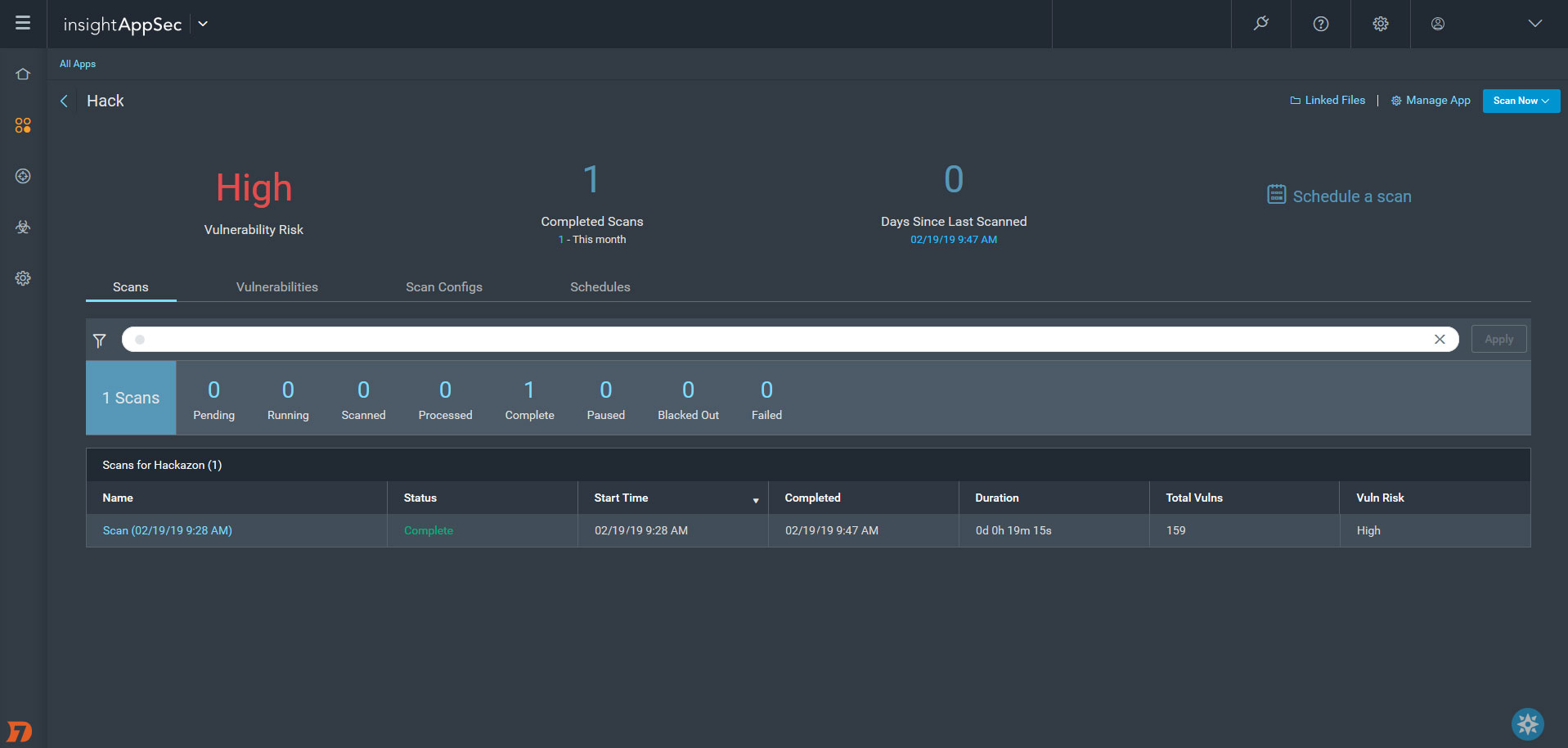Filter by Running scans tile
Screen dimensions: 1568x748
coord(288,399)
